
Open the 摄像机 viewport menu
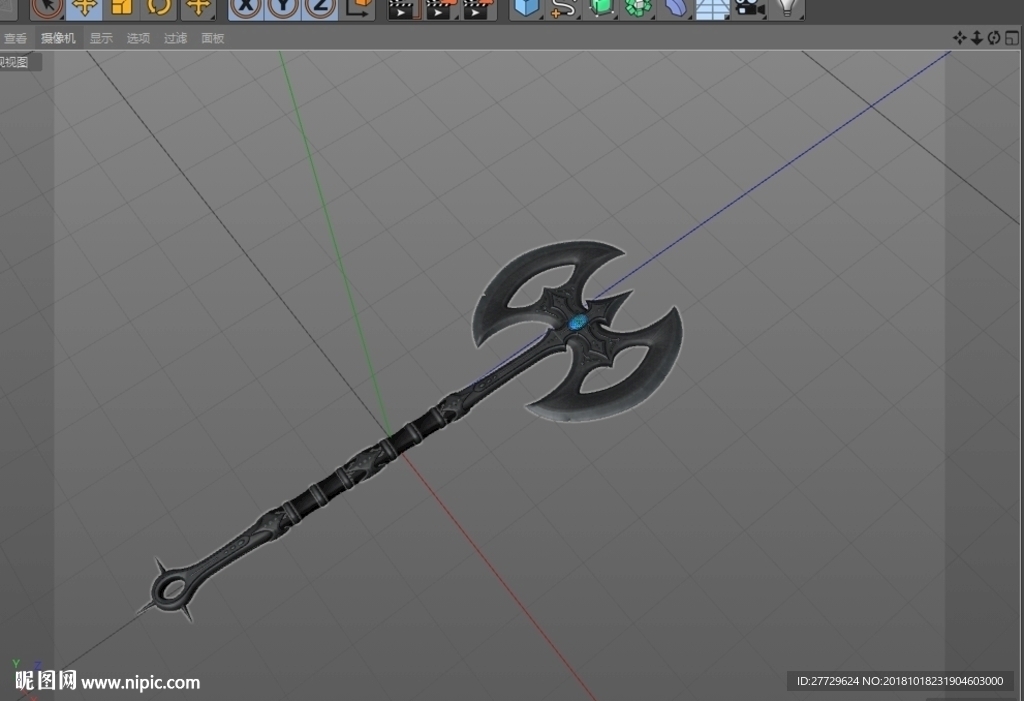(x=58, y=38)
